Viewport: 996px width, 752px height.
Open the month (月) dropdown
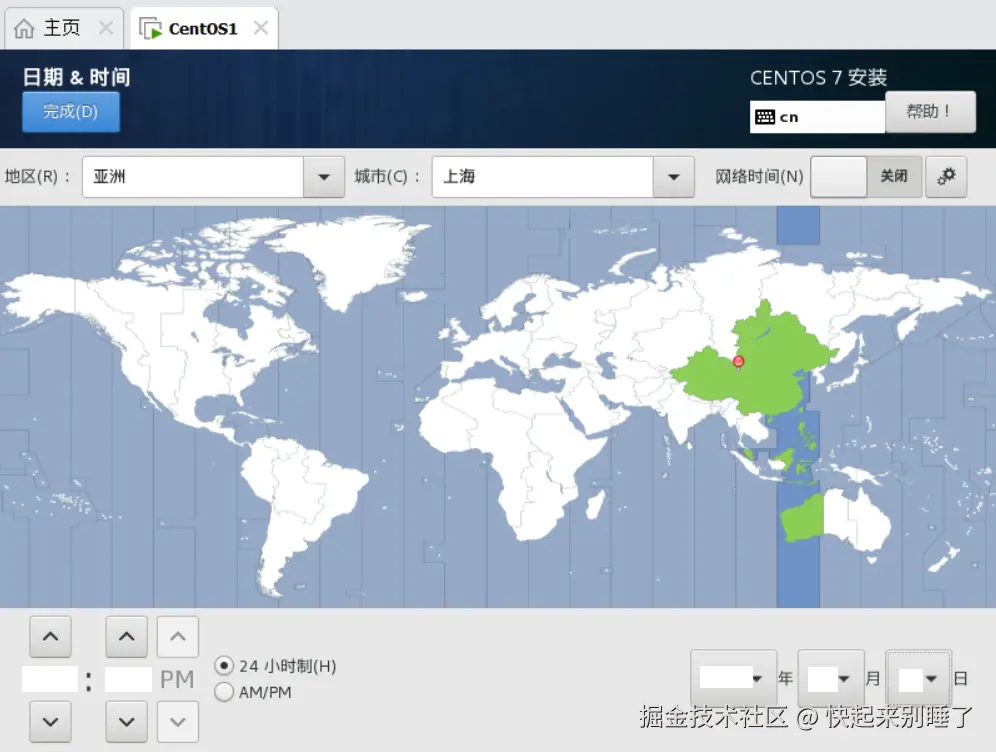[x=830, y=678]
